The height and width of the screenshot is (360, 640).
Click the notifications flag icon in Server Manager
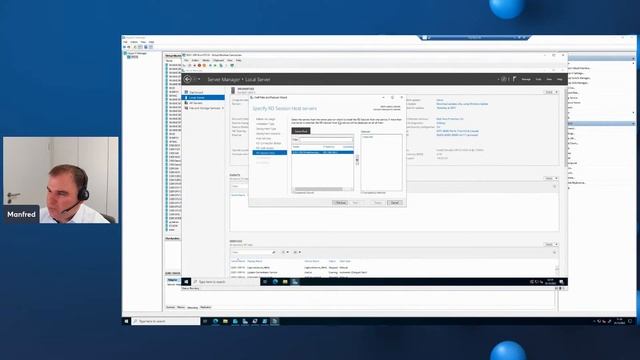click(x=515, y=79)
